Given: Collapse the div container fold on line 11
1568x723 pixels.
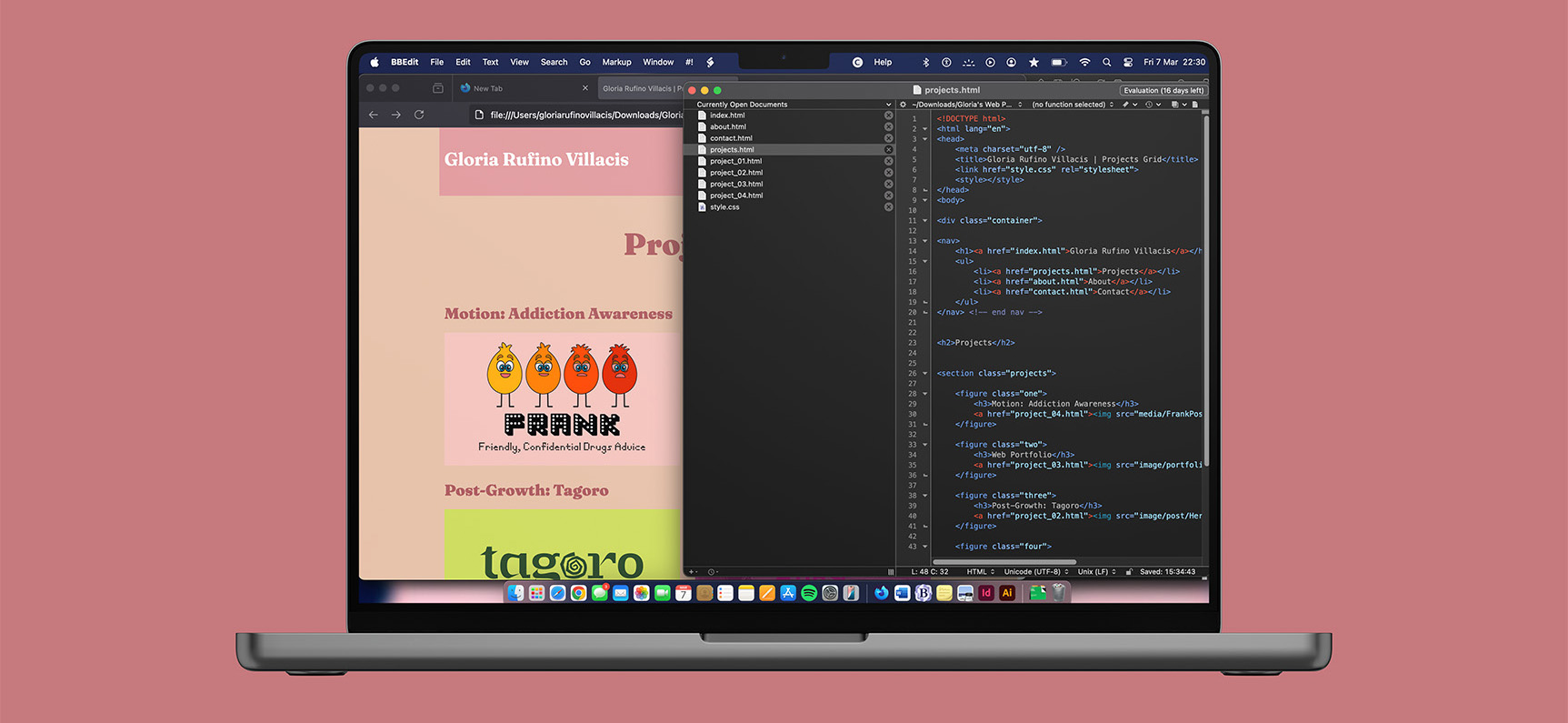Looking at the screenshot, I should click(925, 221).
